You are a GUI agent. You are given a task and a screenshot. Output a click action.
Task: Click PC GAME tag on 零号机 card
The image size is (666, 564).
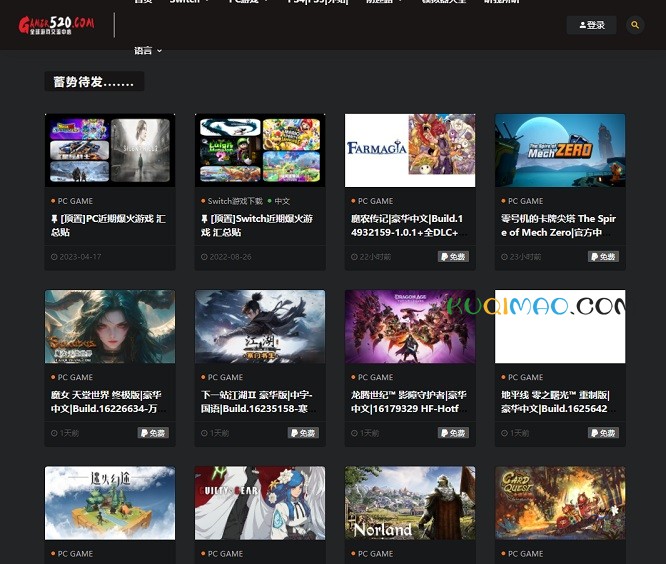coord(522,201)
